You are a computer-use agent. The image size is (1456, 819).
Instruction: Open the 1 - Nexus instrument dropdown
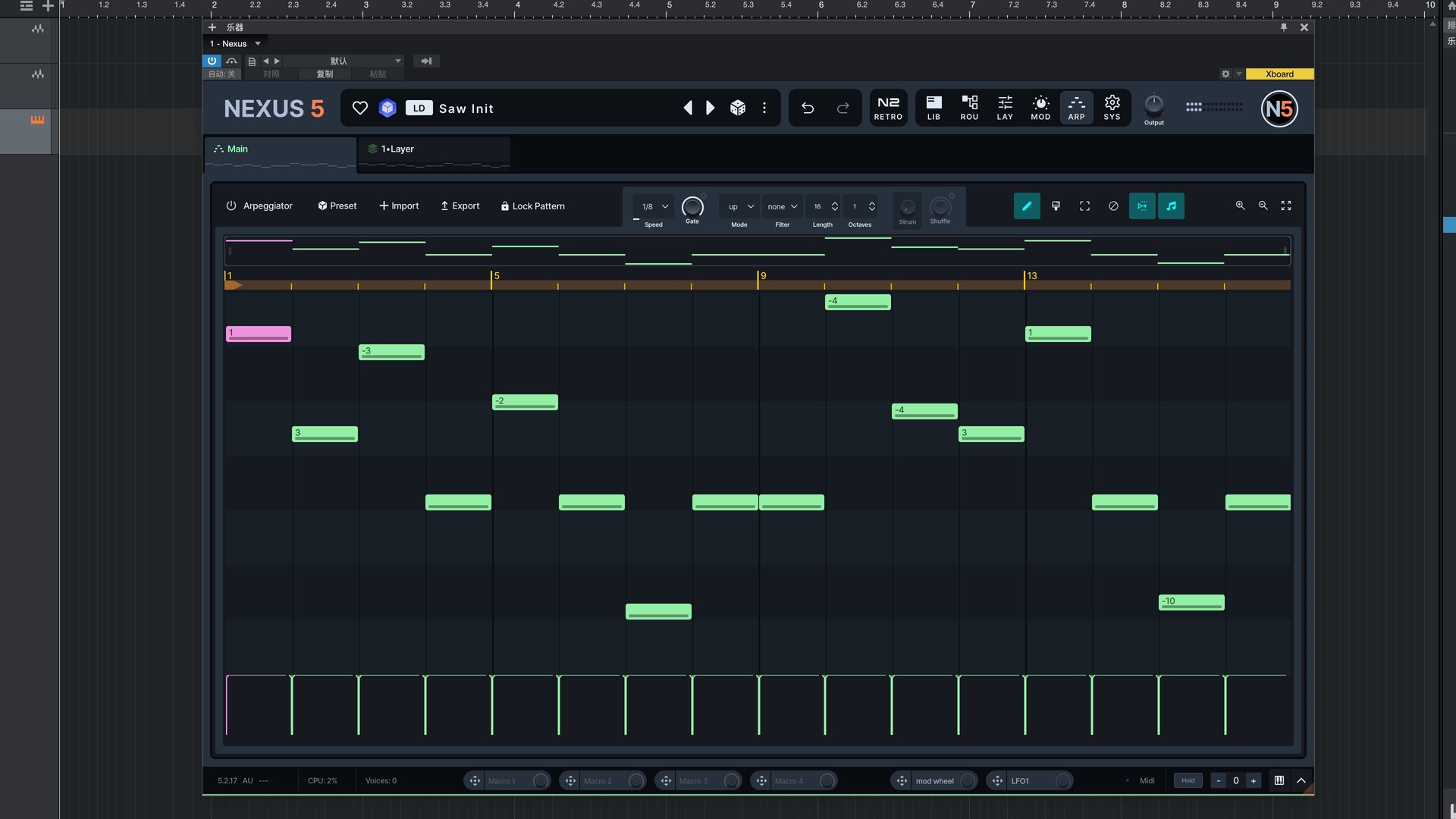[x=235, y=44]
